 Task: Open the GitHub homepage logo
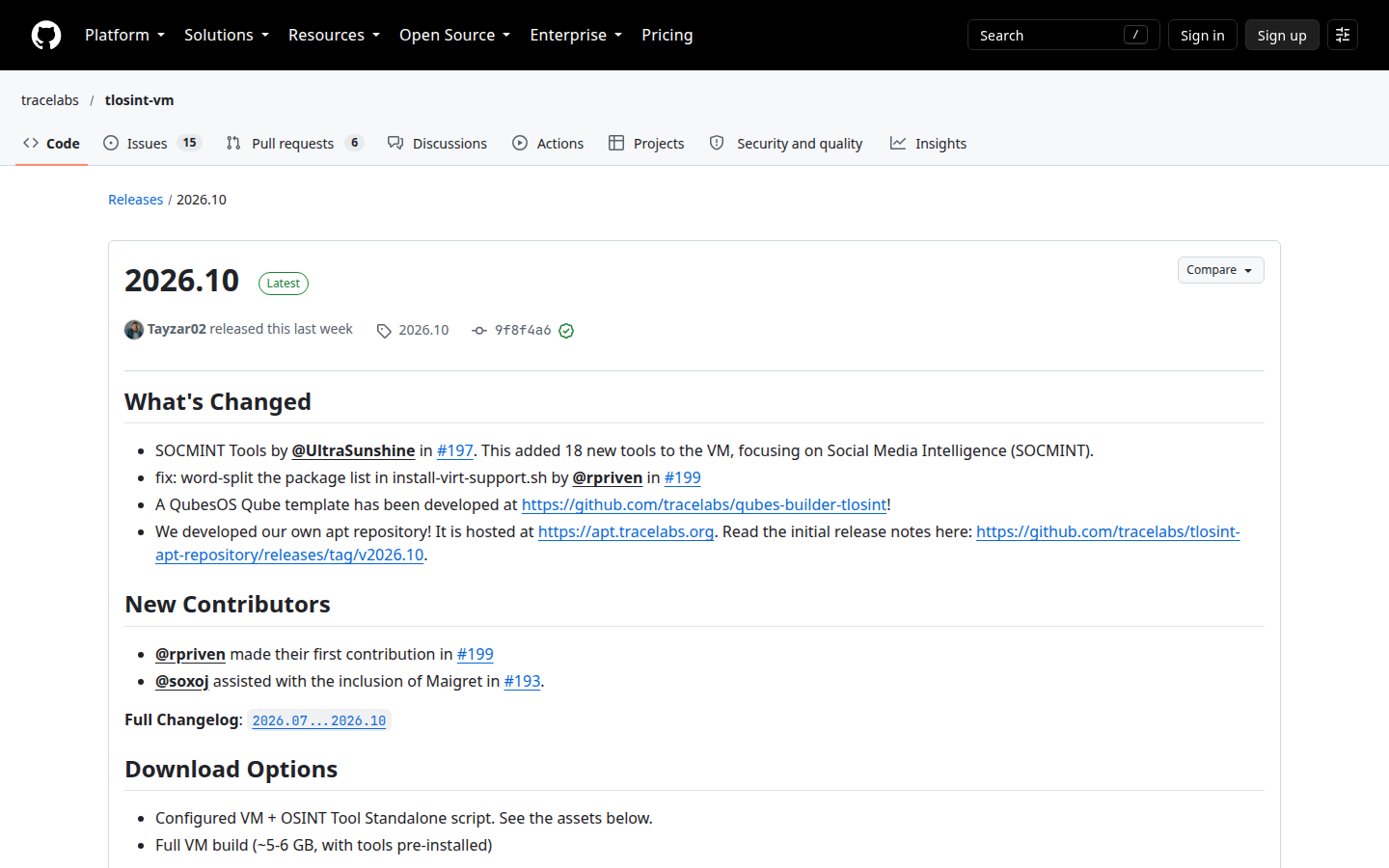pyautogui.click(x=46, y=35)
